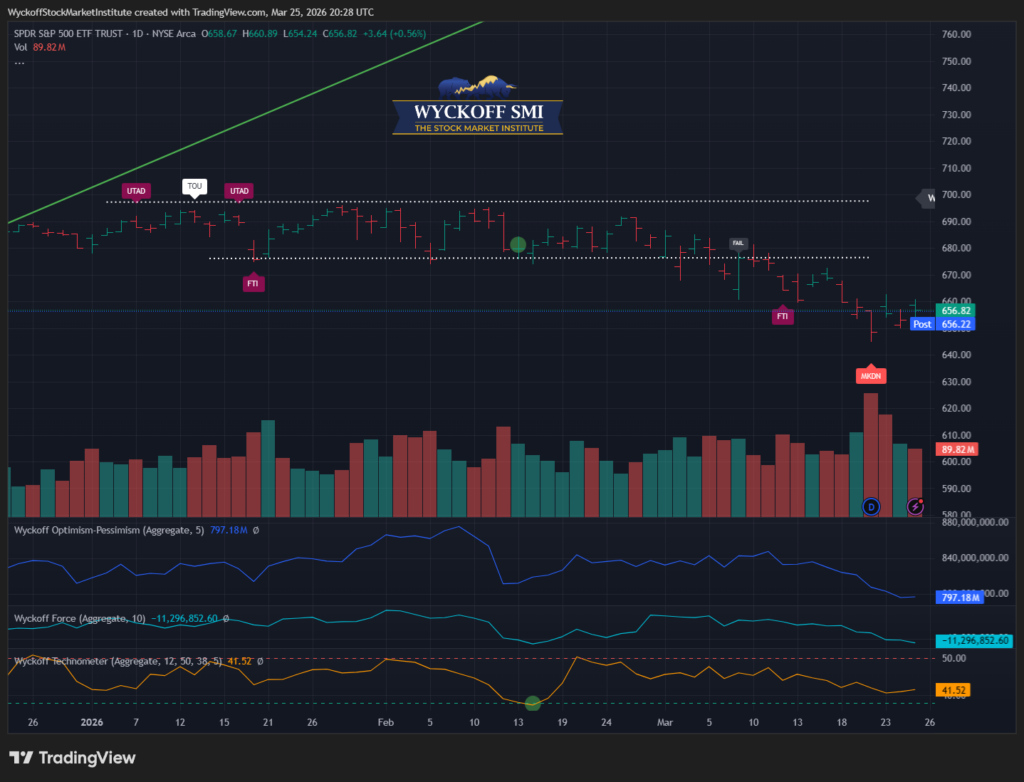Click the blue Post price label
This screenshot has height=782, width=1024.
pyautogui.click(x=922, y=324)
